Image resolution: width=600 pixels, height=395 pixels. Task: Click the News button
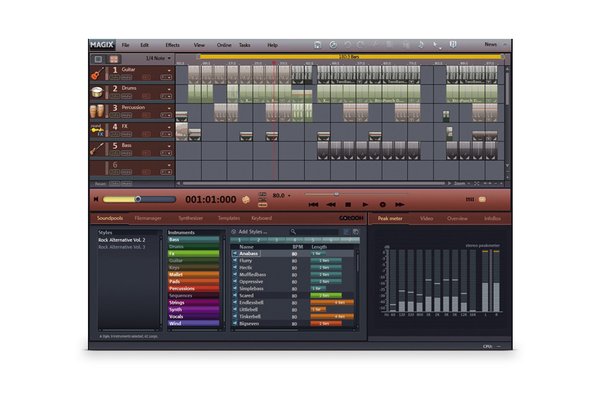coord(491,44)
